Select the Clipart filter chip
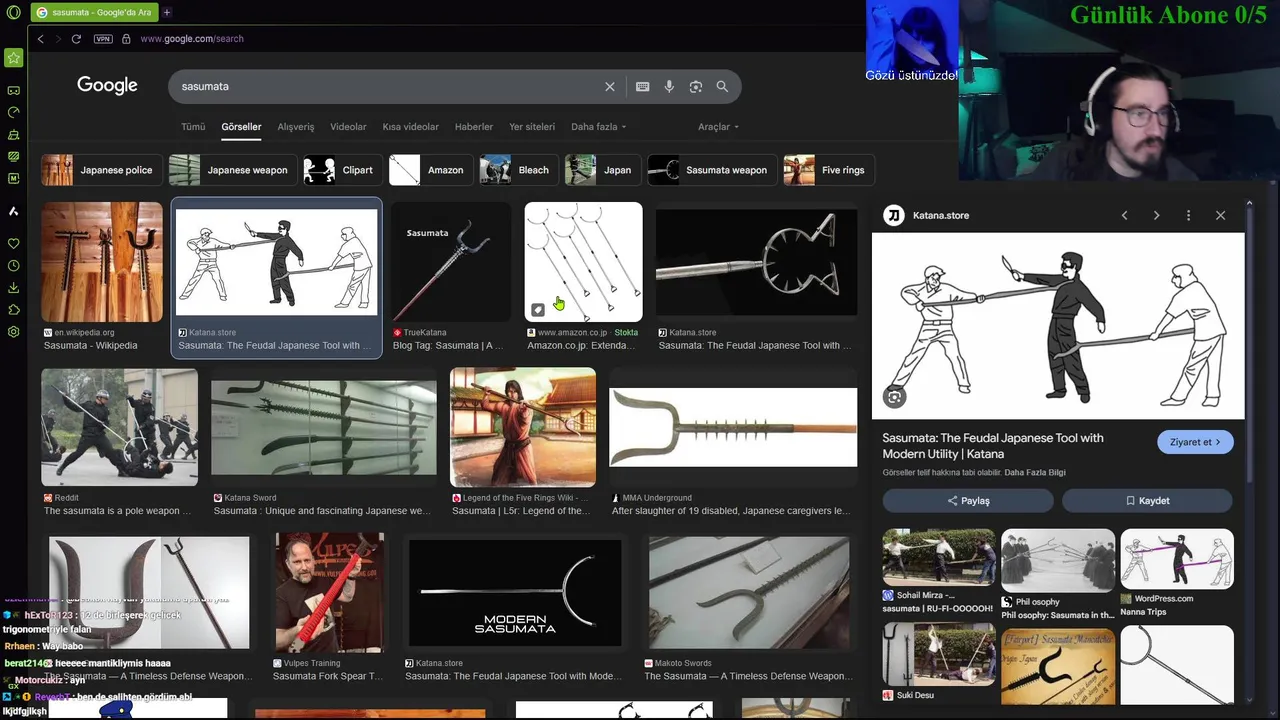This screenshot has width=1280, height=720. (x=342, y=170)
